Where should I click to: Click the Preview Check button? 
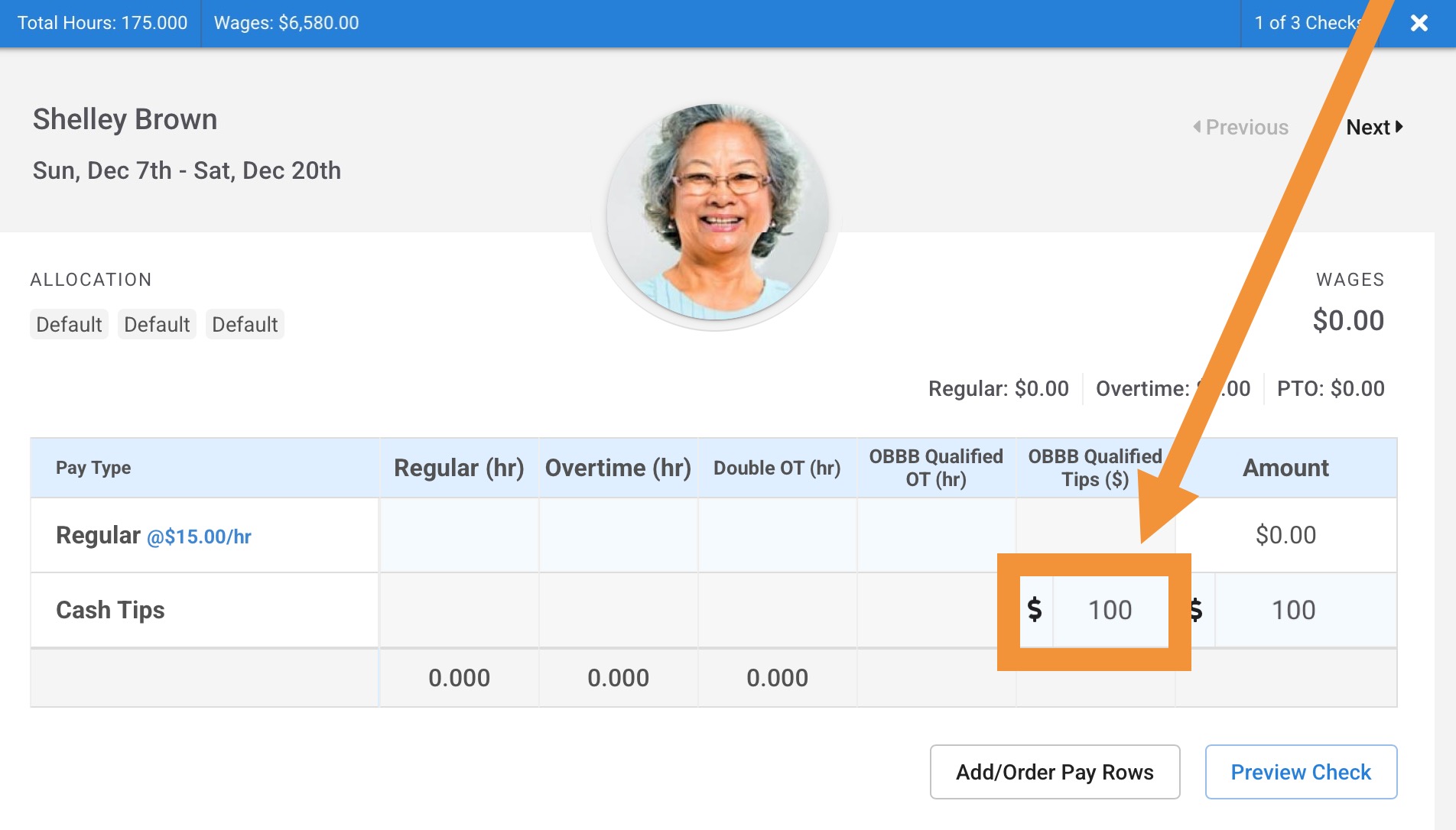click(1300, 772)
